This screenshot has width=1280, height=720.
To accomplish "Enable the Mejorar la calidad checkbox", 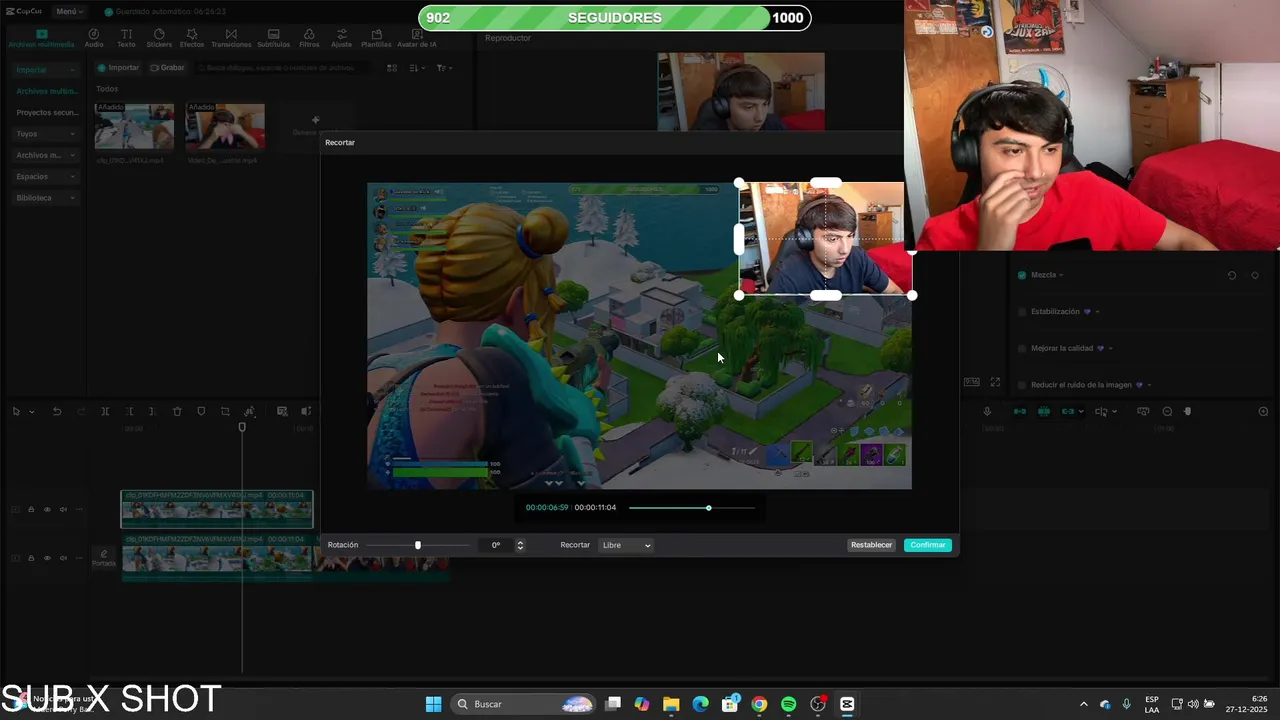I will click(1022, 348).
